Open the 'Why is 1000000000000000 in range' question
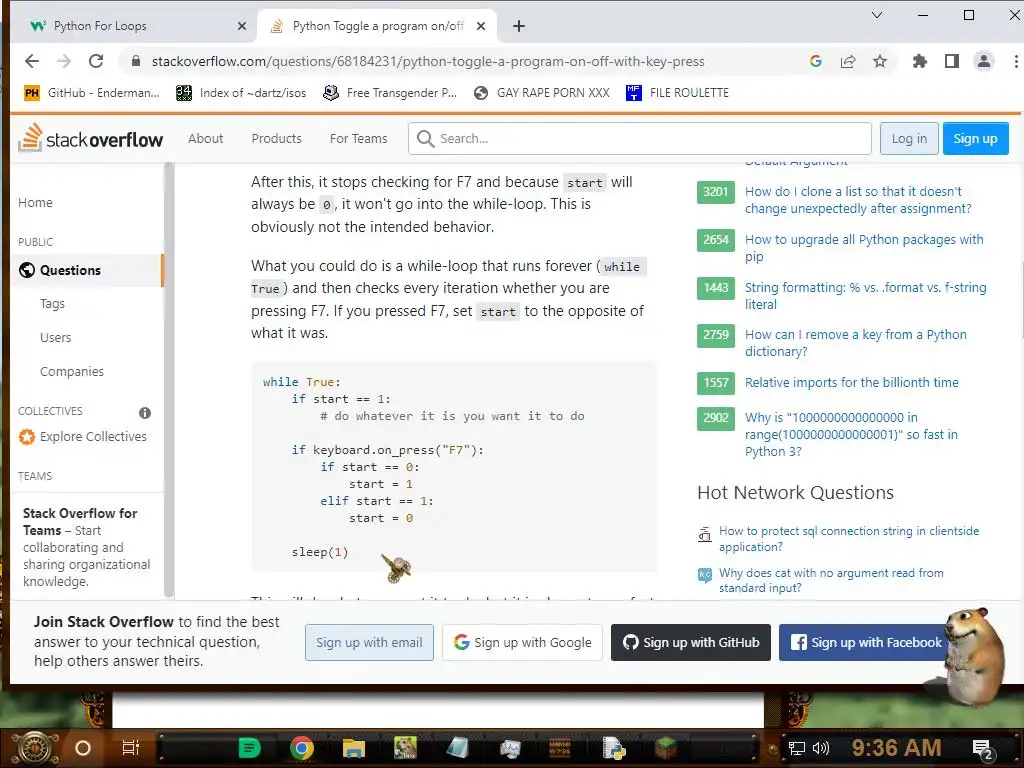This screenshot has width=1024, height=768. pos(851,434)
